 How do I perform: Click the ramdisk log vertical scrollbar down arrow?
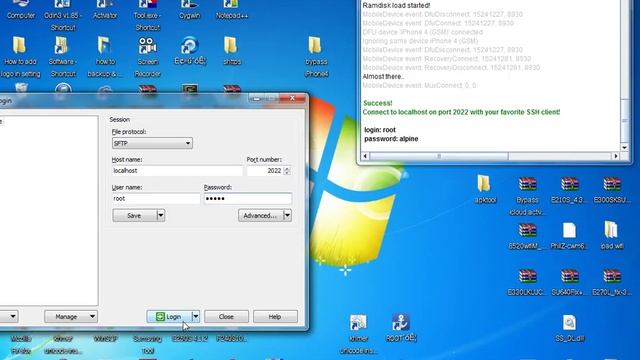point(624,147)
